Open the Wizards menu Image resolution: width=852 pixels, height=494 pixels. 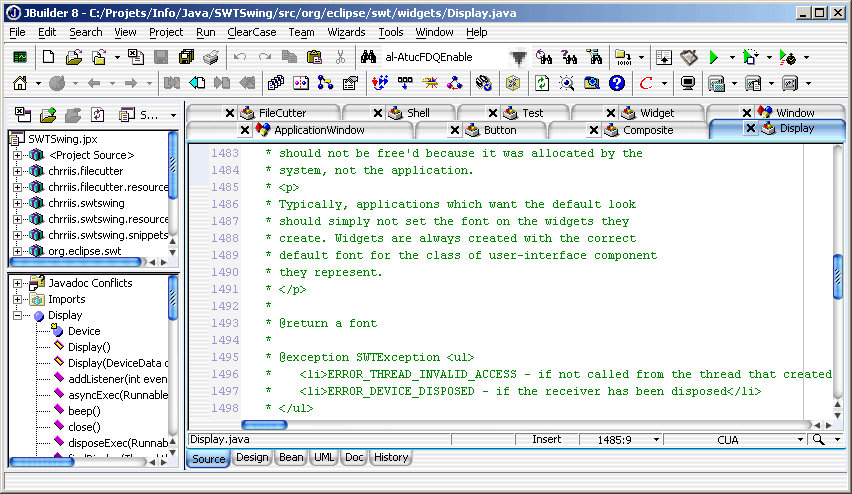click(x=346, y=32)
